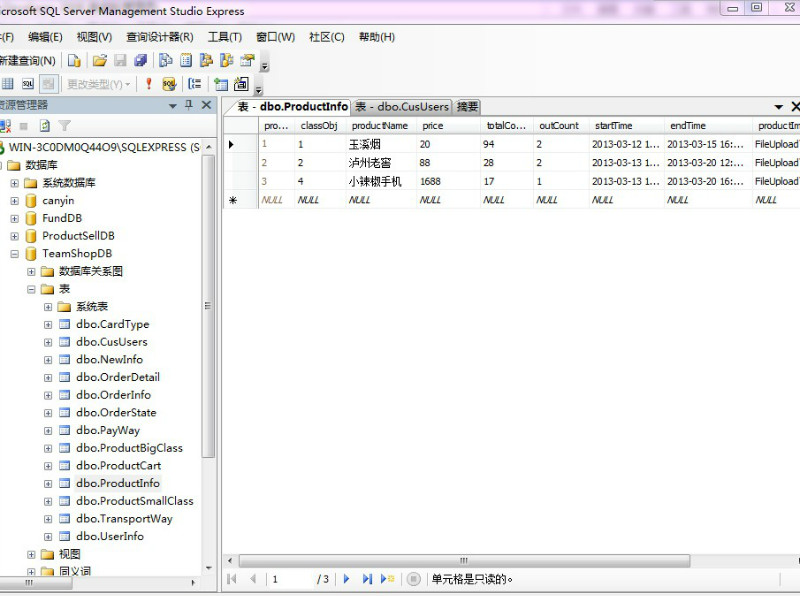Click the 新建查询(N) new query button
Viewport: 800px width, 596px height.
coord(28,61)
